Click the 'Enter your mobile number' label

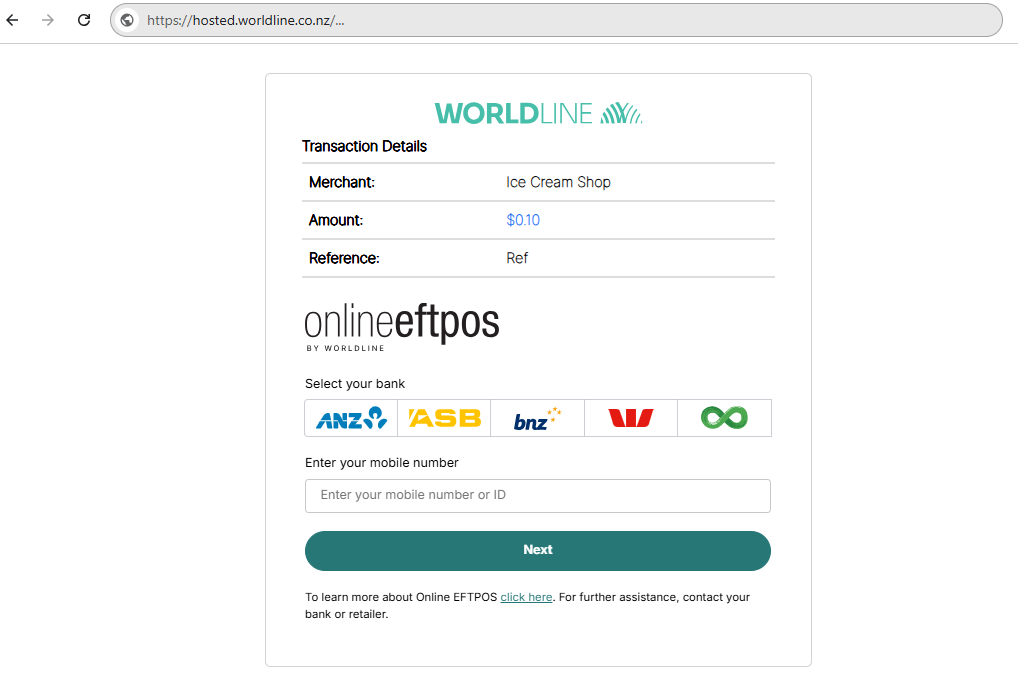[382, 463]
